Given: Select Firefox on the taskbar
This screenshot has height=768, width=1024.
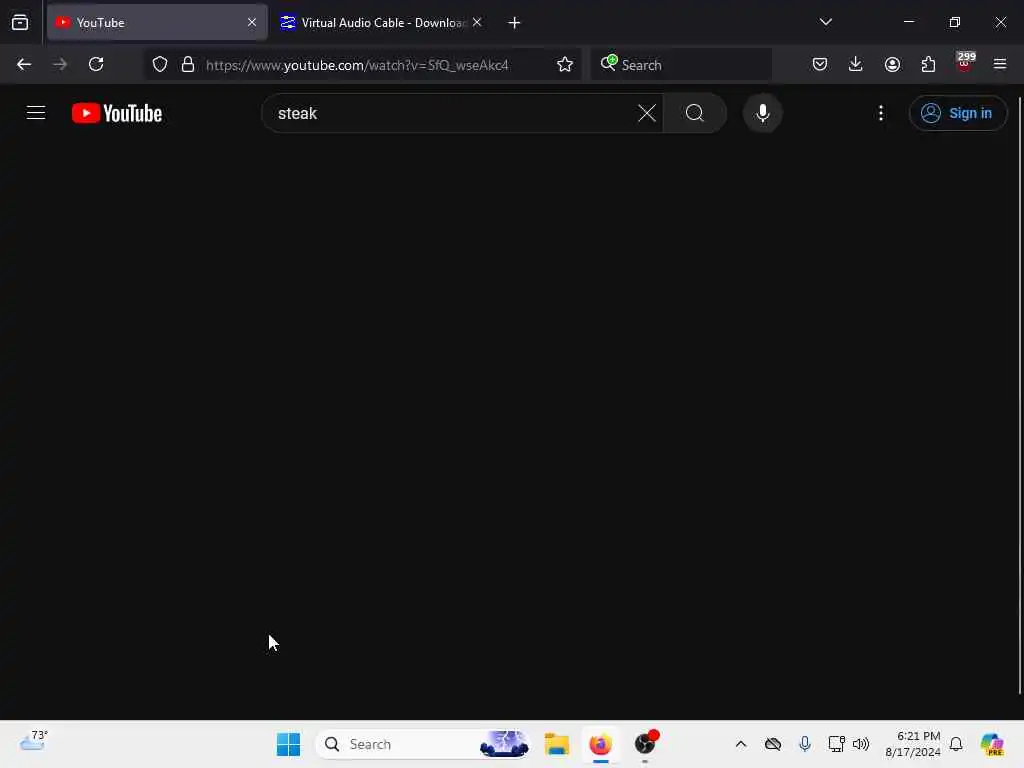Looking at the screenshot, I should [x=600, y=744].
